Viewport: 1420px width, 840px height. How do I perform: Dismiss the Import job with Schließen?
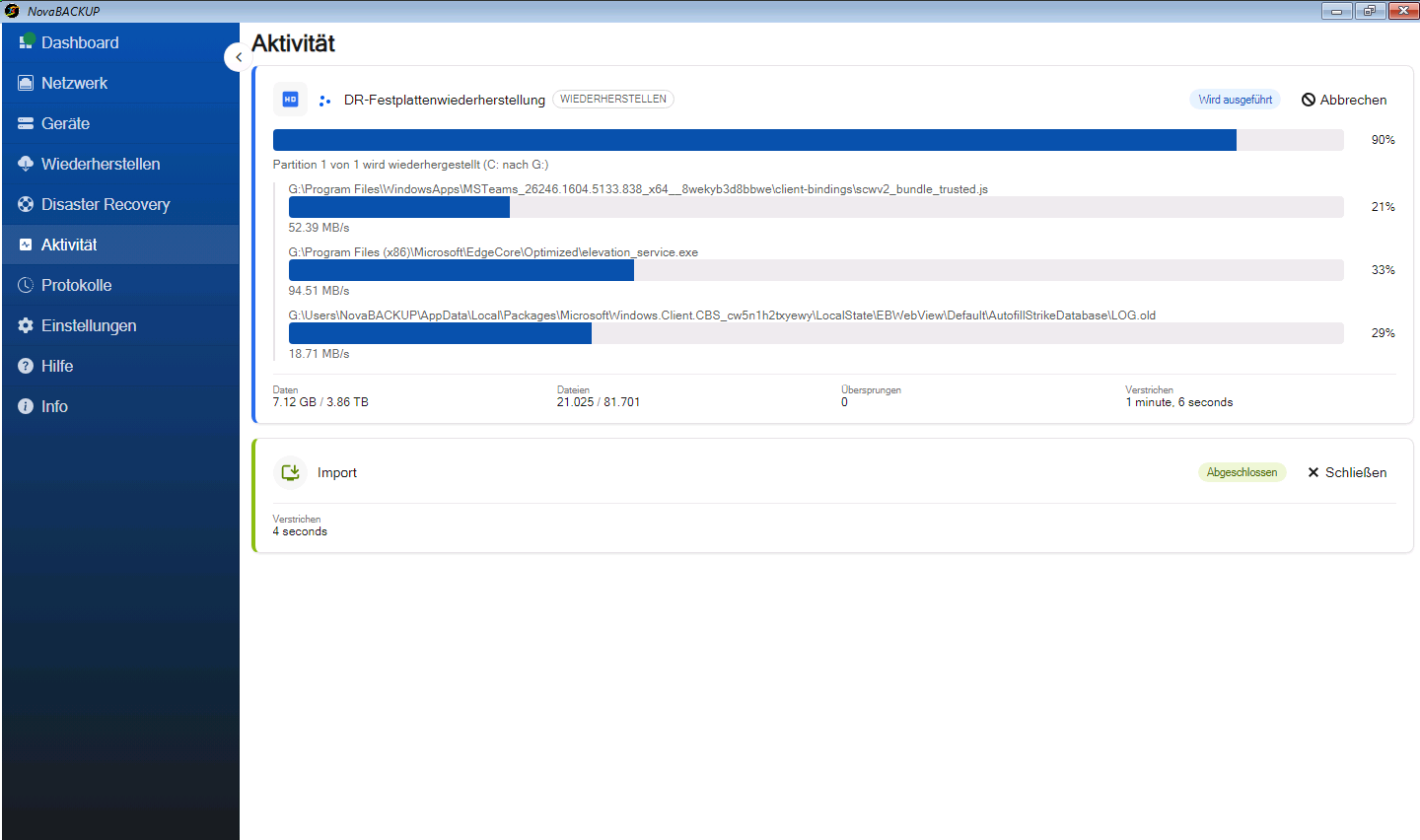point(1347,472)
